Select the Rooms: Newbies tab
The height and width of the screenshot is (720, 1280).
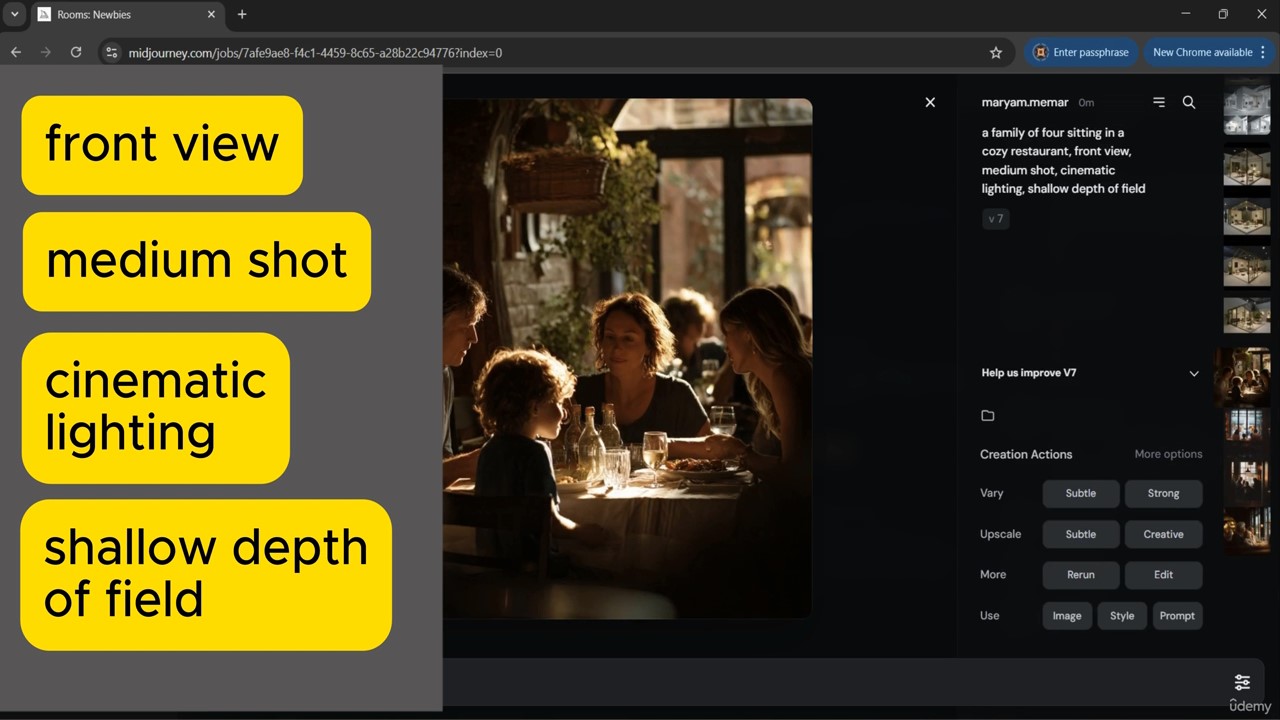127,15
